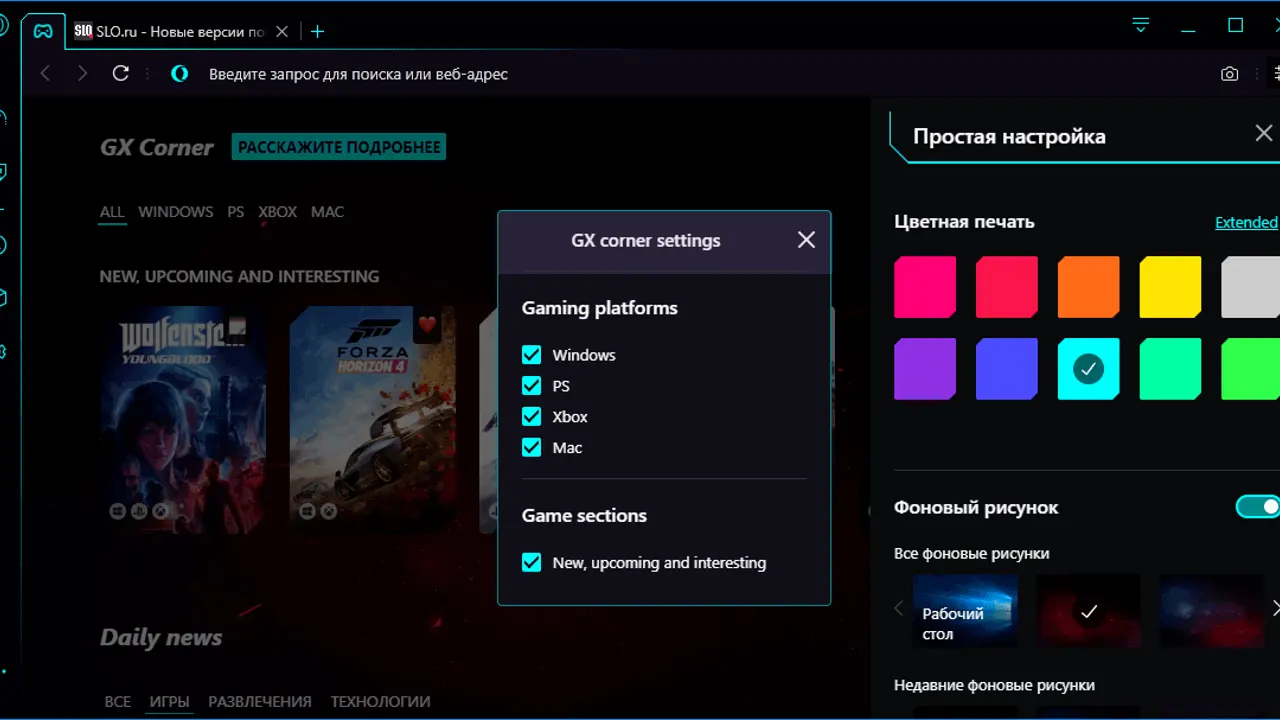Open a new tab with plus icon
The height and width of the screenshot is (720, 1280).
[317, 31]
